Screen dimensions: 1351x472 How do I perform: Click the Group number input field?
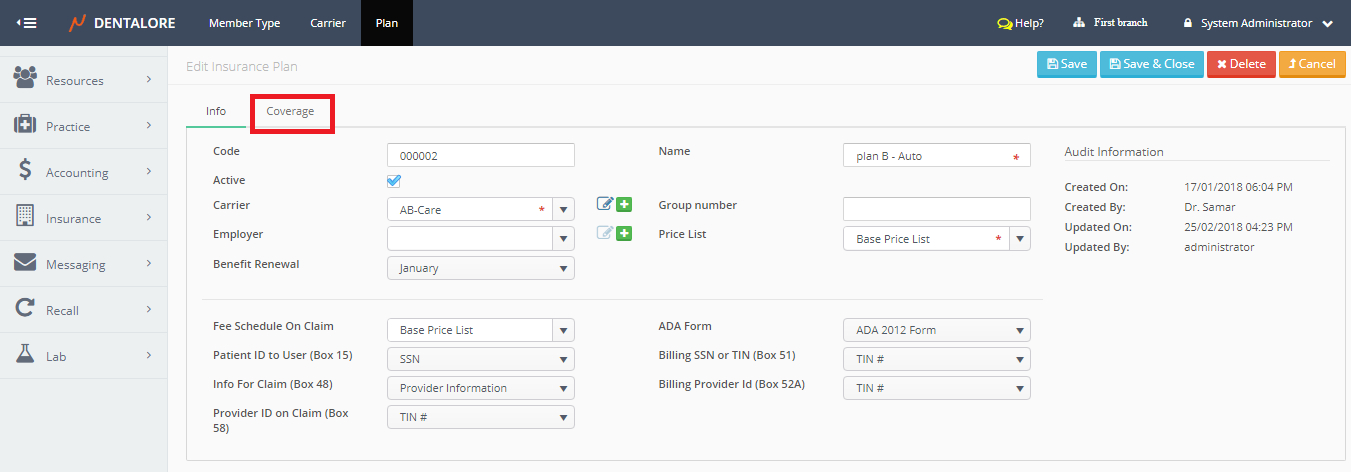tap(936, 209)
